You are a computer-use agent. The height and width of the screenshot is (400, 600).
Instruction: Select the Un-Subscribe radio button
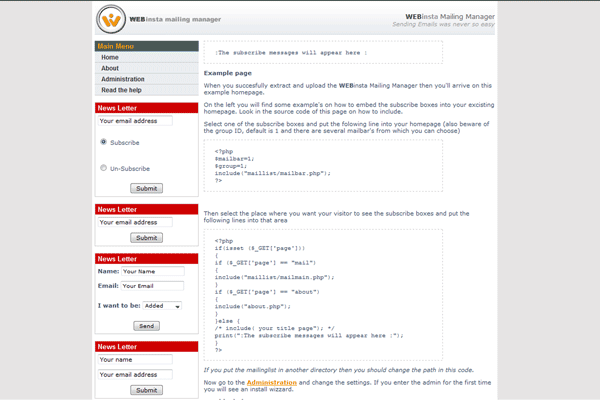point(103,168)
